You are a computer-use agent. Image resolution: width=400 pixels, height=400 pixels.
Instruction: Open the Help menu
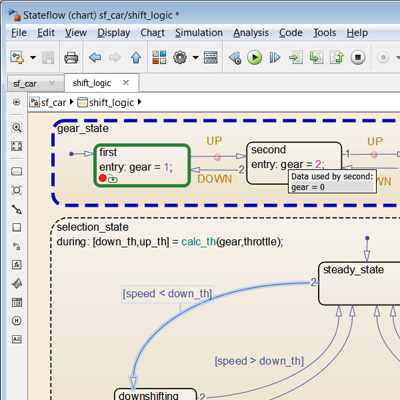(x=357, y=33)
